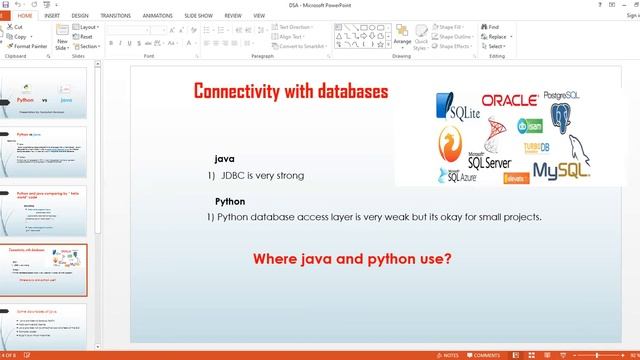This screenshot has width=640, height=360.
Task: Click the slide title Connectivity with databases
Action: [291, 91]
